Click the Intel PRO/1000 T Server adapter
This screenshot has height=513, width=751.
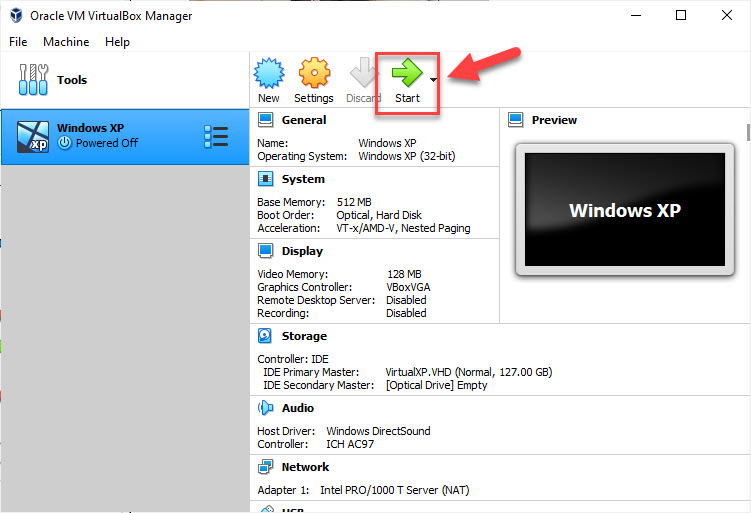pos(395,490)
